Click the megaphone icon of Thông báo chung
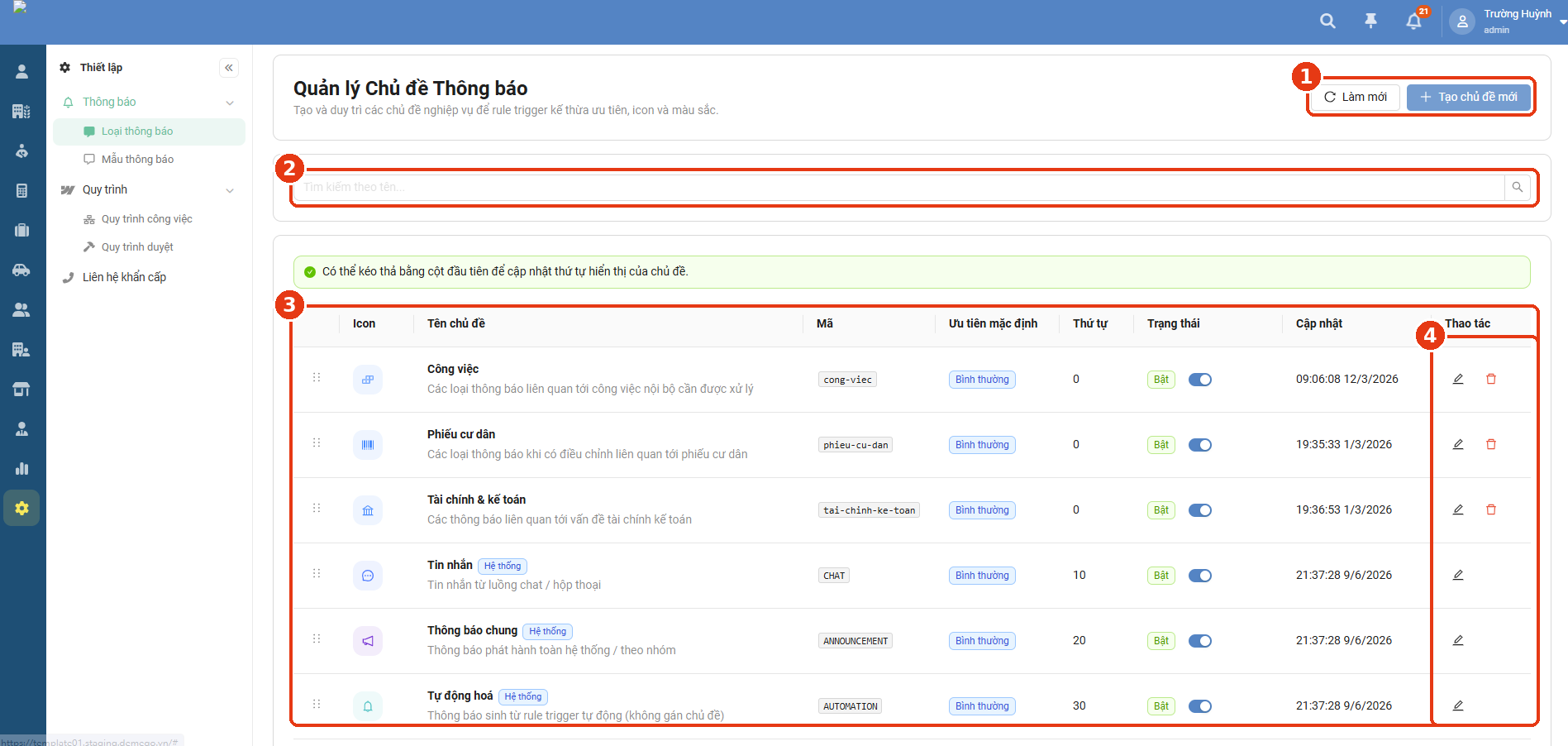Viewport: 1568px width, 746px height. [x=368, y=641]
